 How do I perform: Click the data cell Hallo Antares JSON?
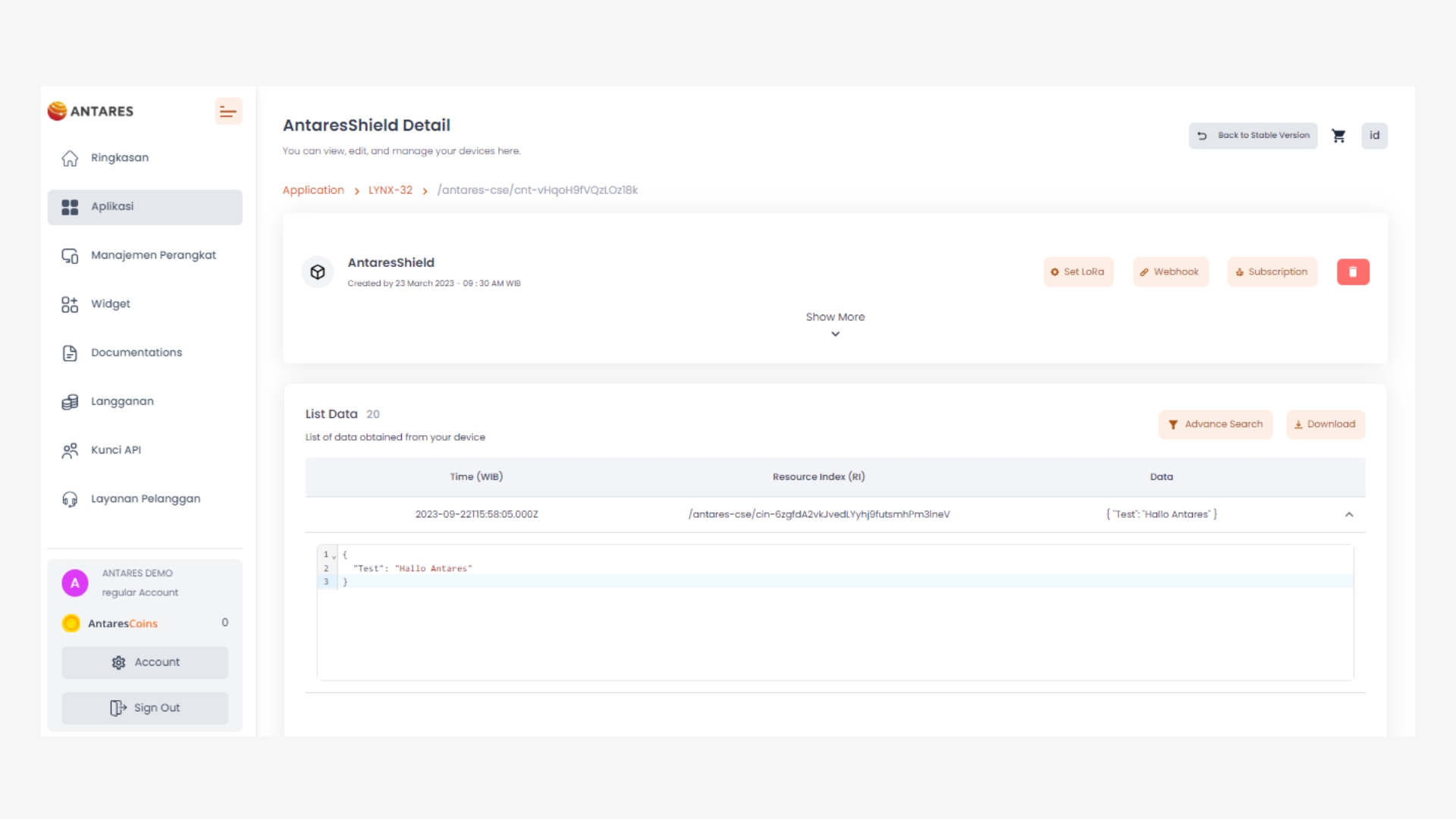[x=1161, y=514]
